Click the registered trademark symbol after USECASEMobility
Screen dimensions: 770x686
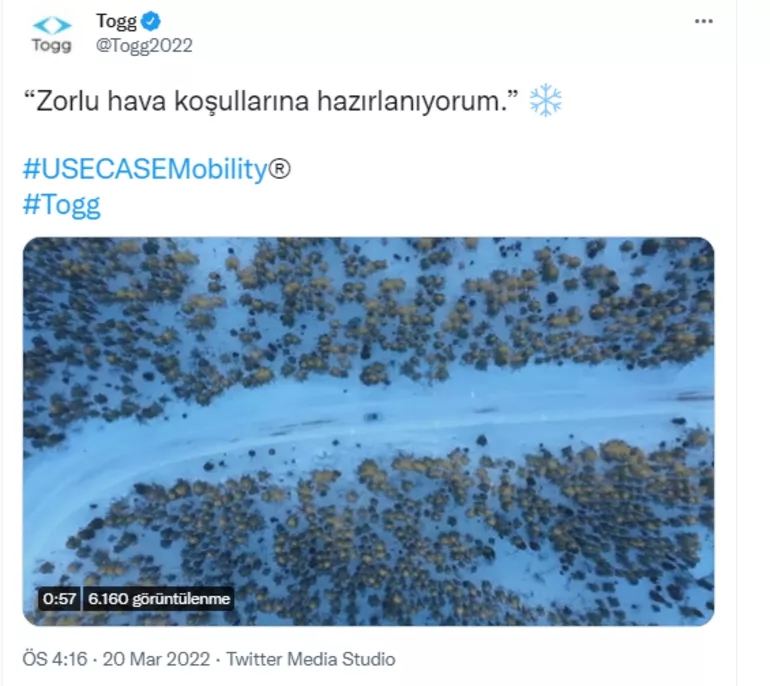280,169
